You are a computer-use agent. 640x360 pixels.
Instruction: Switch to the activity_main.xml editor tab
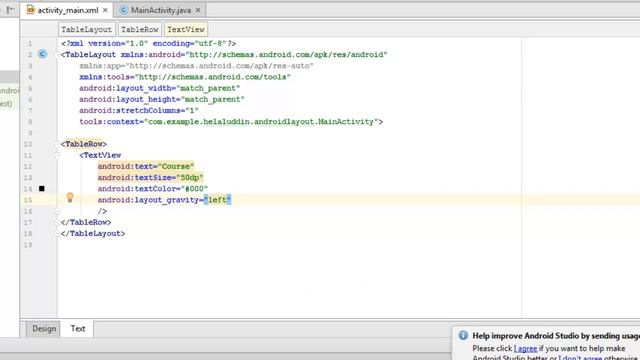67,10
